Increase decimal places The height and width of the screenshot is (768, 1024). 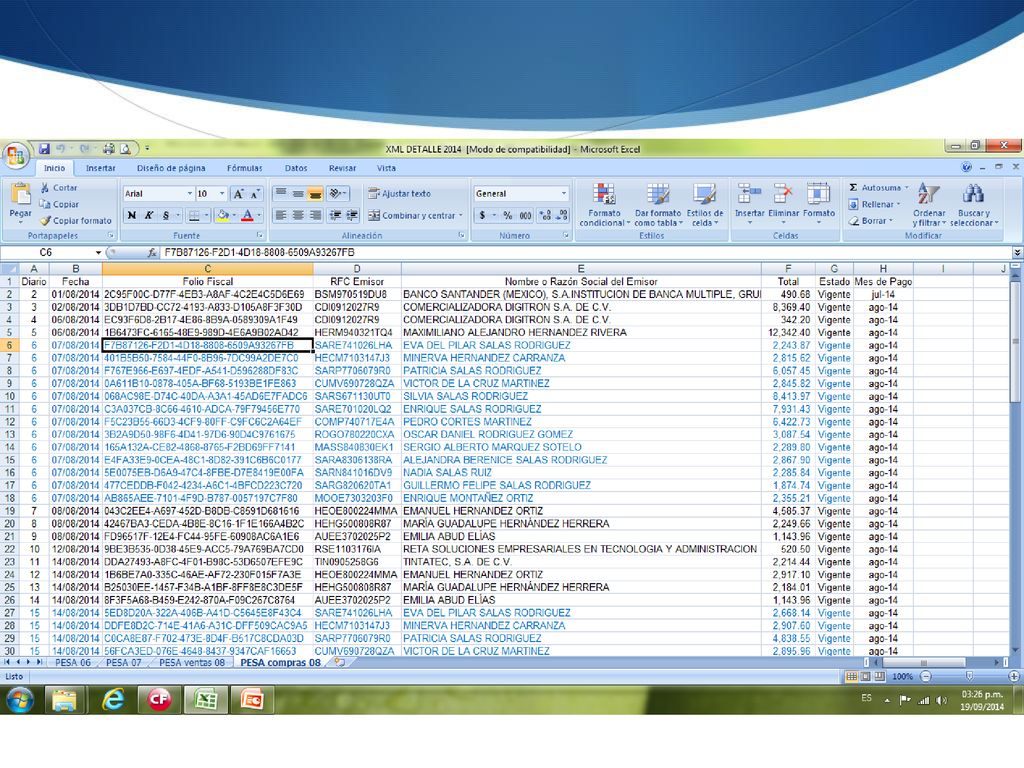point(545,216)
